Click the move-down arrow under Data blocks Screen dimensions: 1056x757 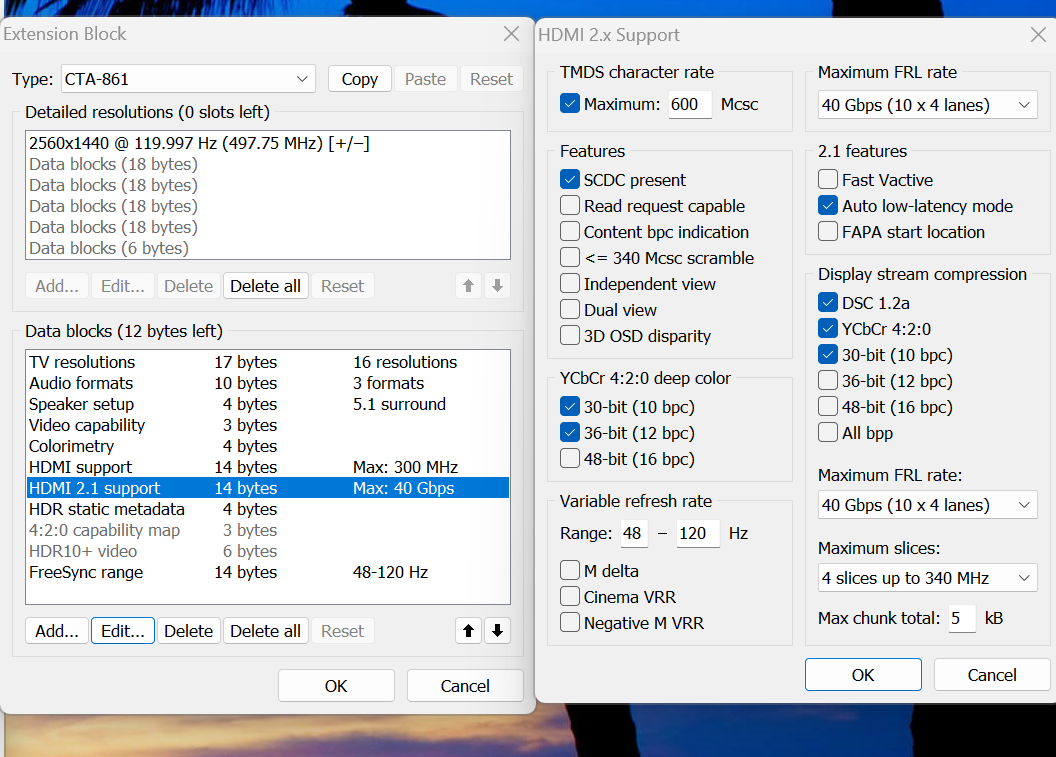coord(497,631)
